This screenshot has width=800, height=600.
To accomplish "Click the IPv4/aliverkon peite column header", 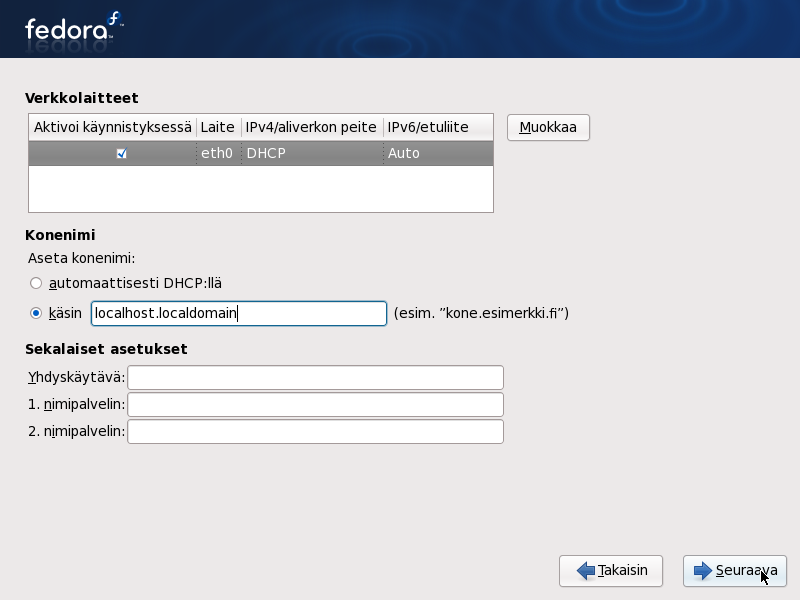I will point(311,127).
